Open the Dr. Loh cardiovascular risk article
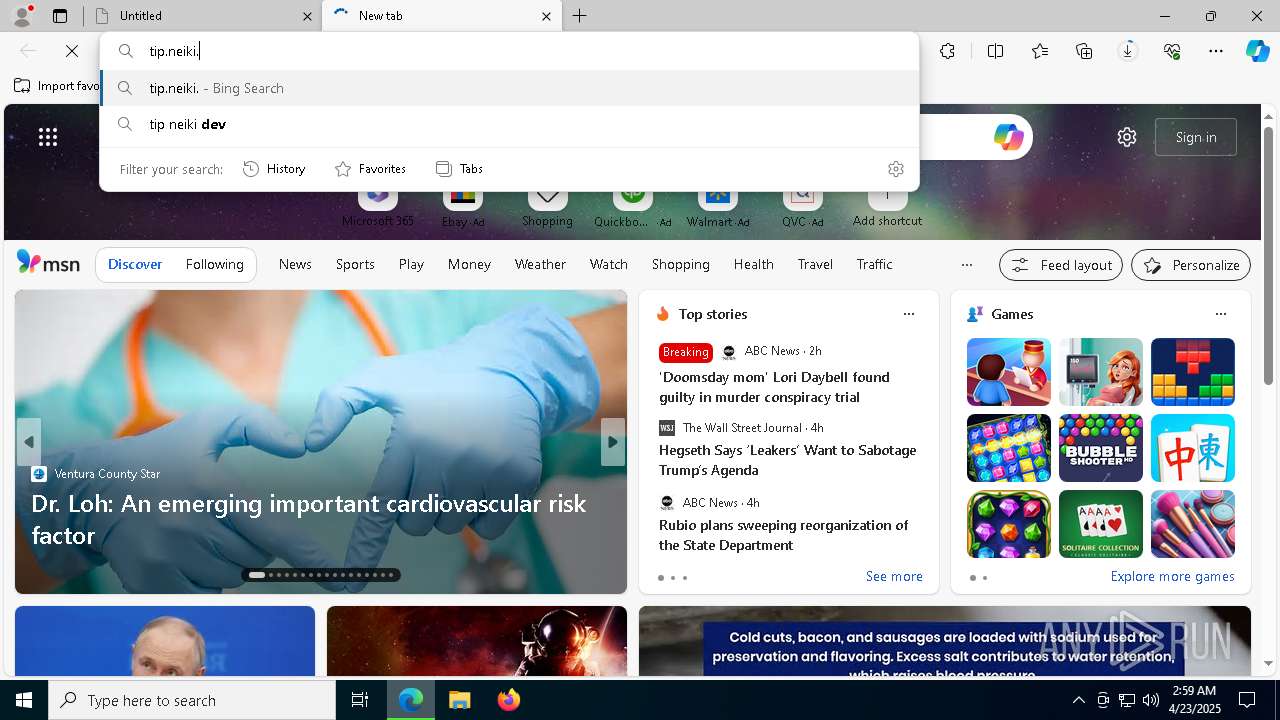Viewport: 1280px width, 720px height. click(x=309, y=519)
